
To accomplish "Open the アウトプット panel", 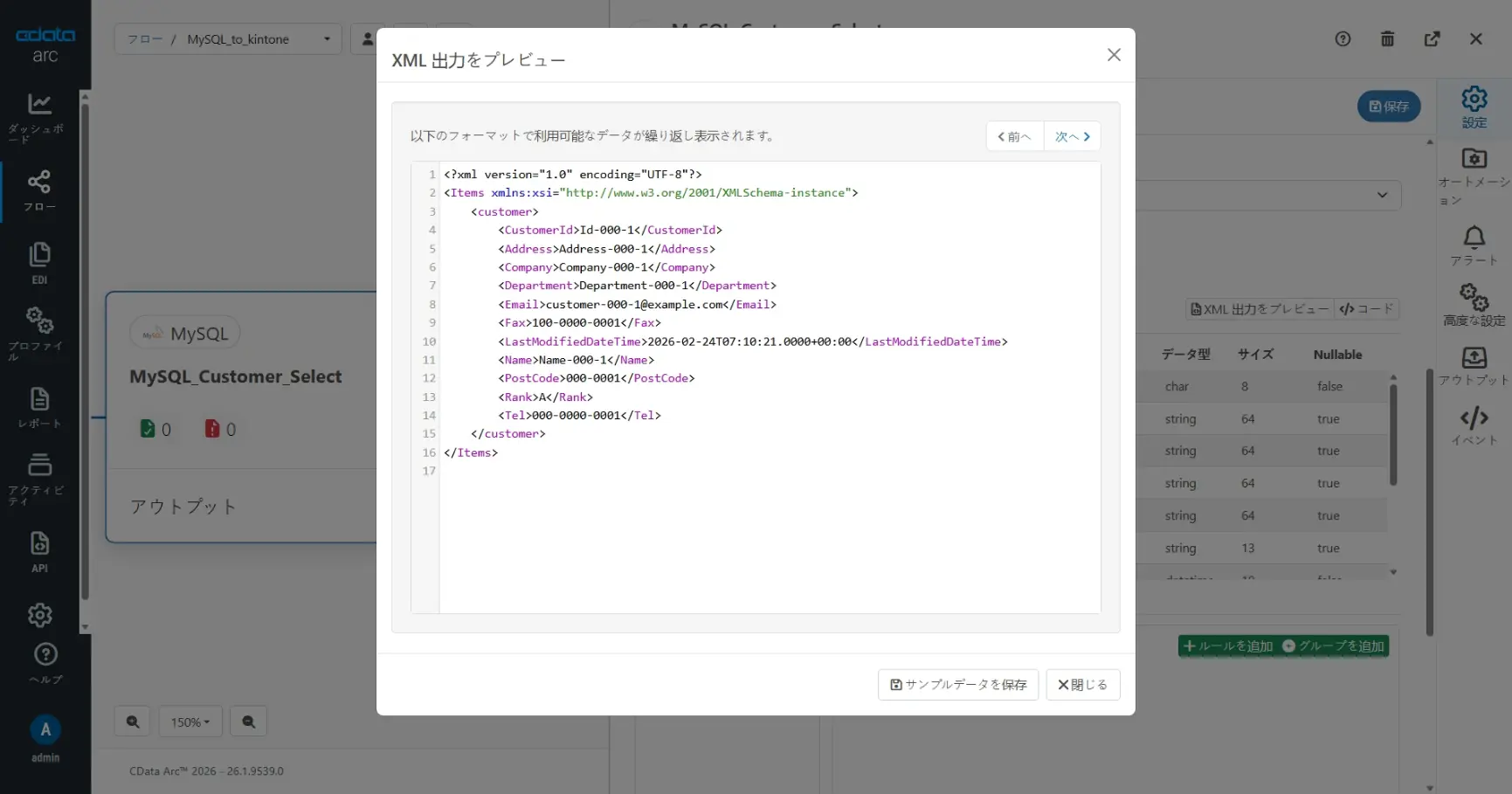I will (1474, 365).
